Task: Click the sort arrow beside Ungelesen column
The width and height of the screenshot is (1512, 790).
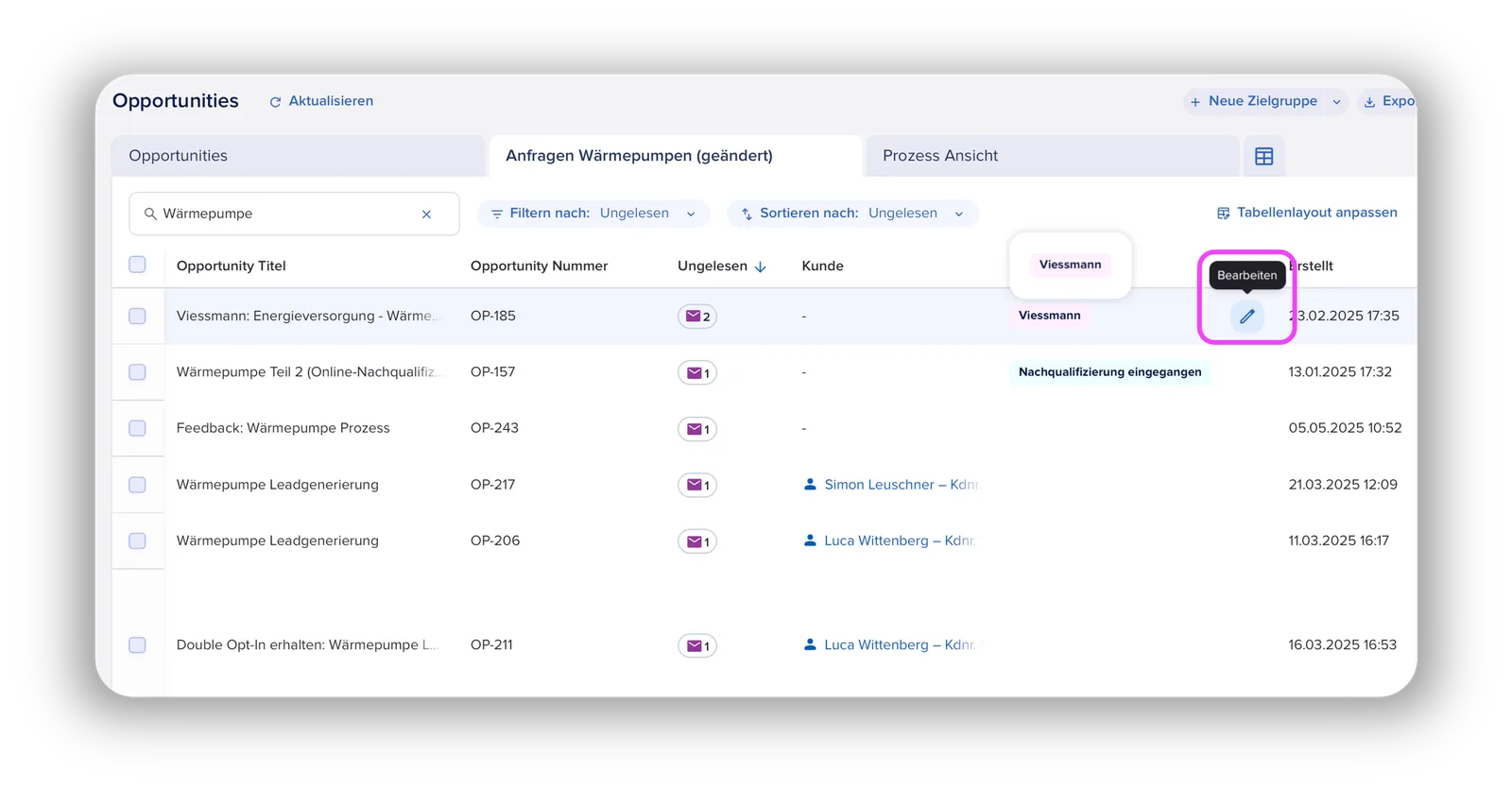Action: click(x=761, y=267)
